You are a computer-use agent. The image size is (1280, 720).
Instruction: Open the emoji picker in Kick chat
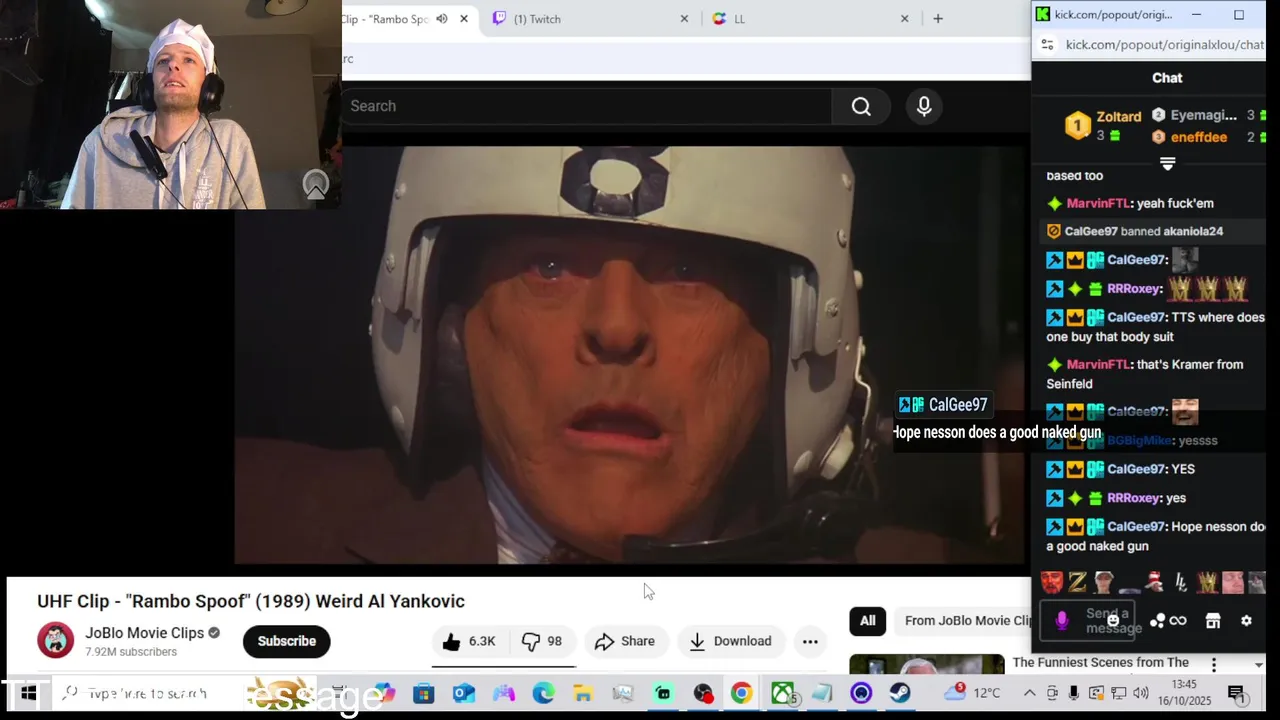click(1113, 621)
